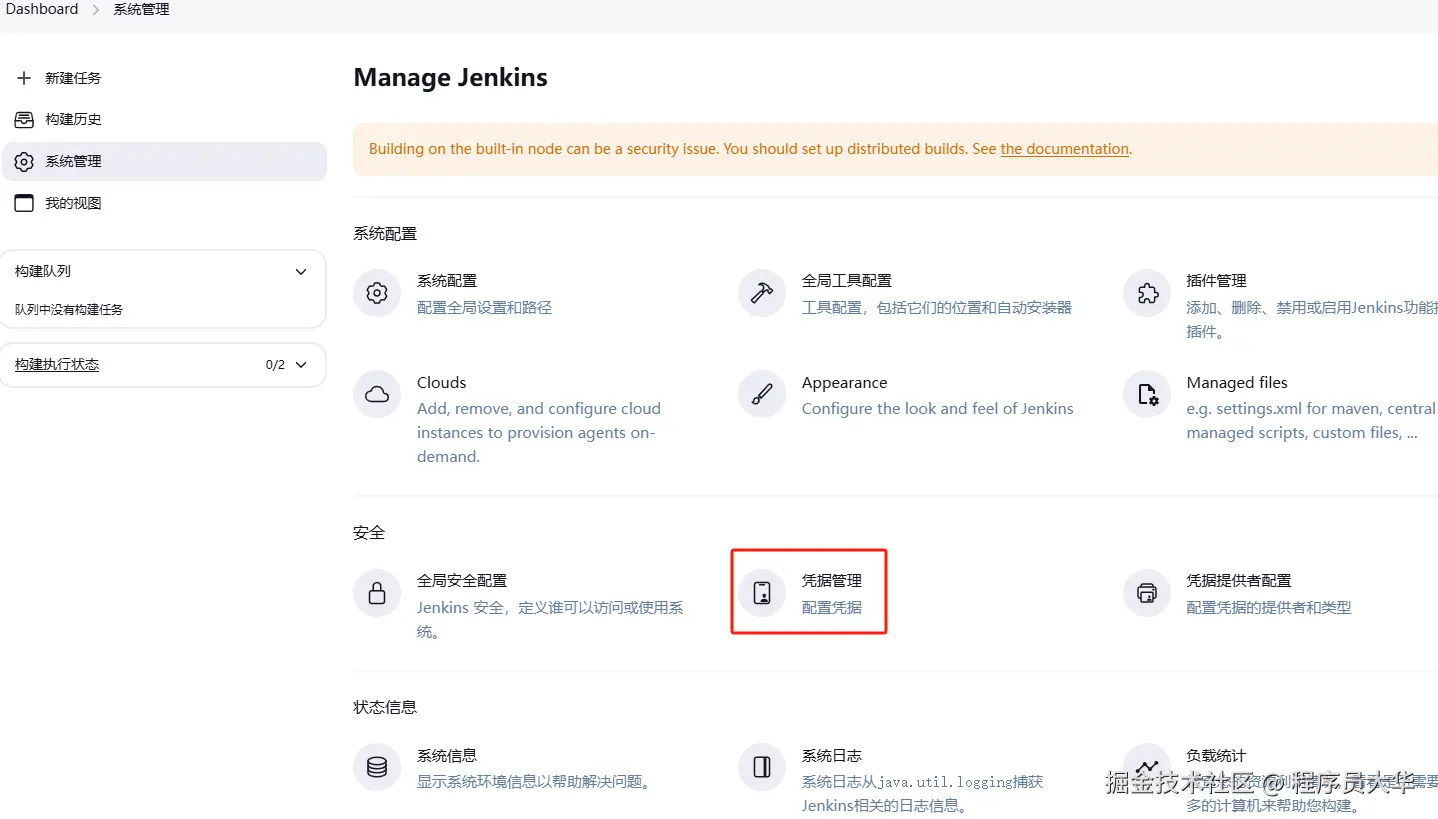Click 配置凭据 description text
Viewport: 1438px width, 819px height.
[832, 608]
